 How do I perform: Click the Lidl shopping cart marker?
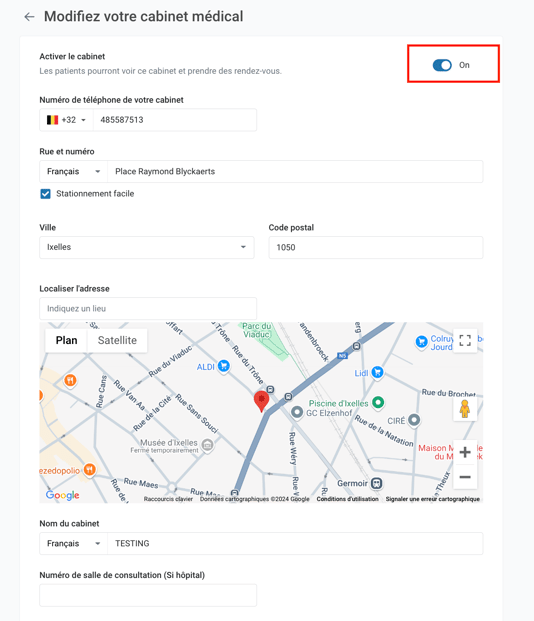378,372
